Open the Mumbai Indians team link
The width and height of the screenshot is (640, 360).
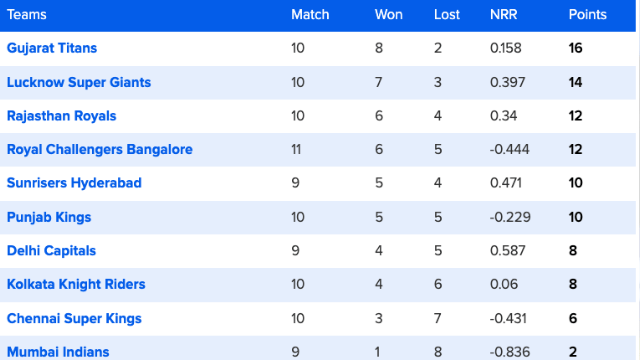tap(58, 352)
